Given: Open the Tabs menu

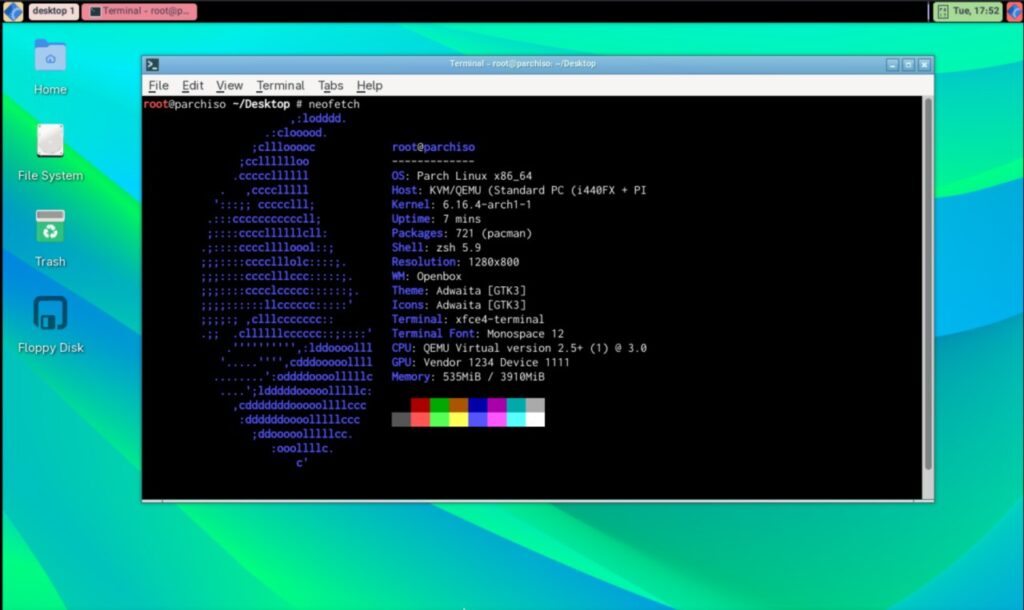Looking at the screenshot, I should (330, 86).
